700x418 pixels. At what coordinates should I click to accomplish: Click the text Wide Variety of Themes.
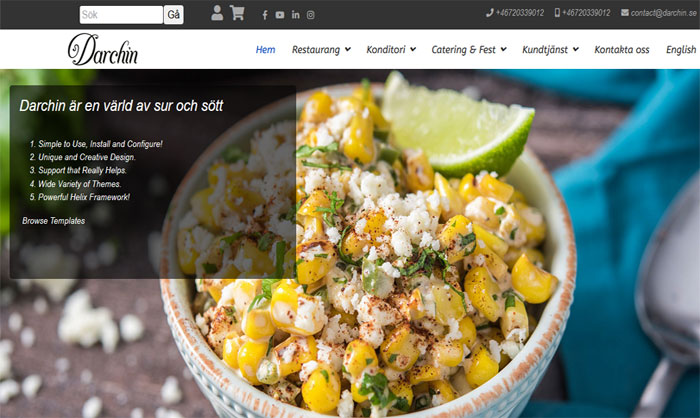tap(79, 184)
